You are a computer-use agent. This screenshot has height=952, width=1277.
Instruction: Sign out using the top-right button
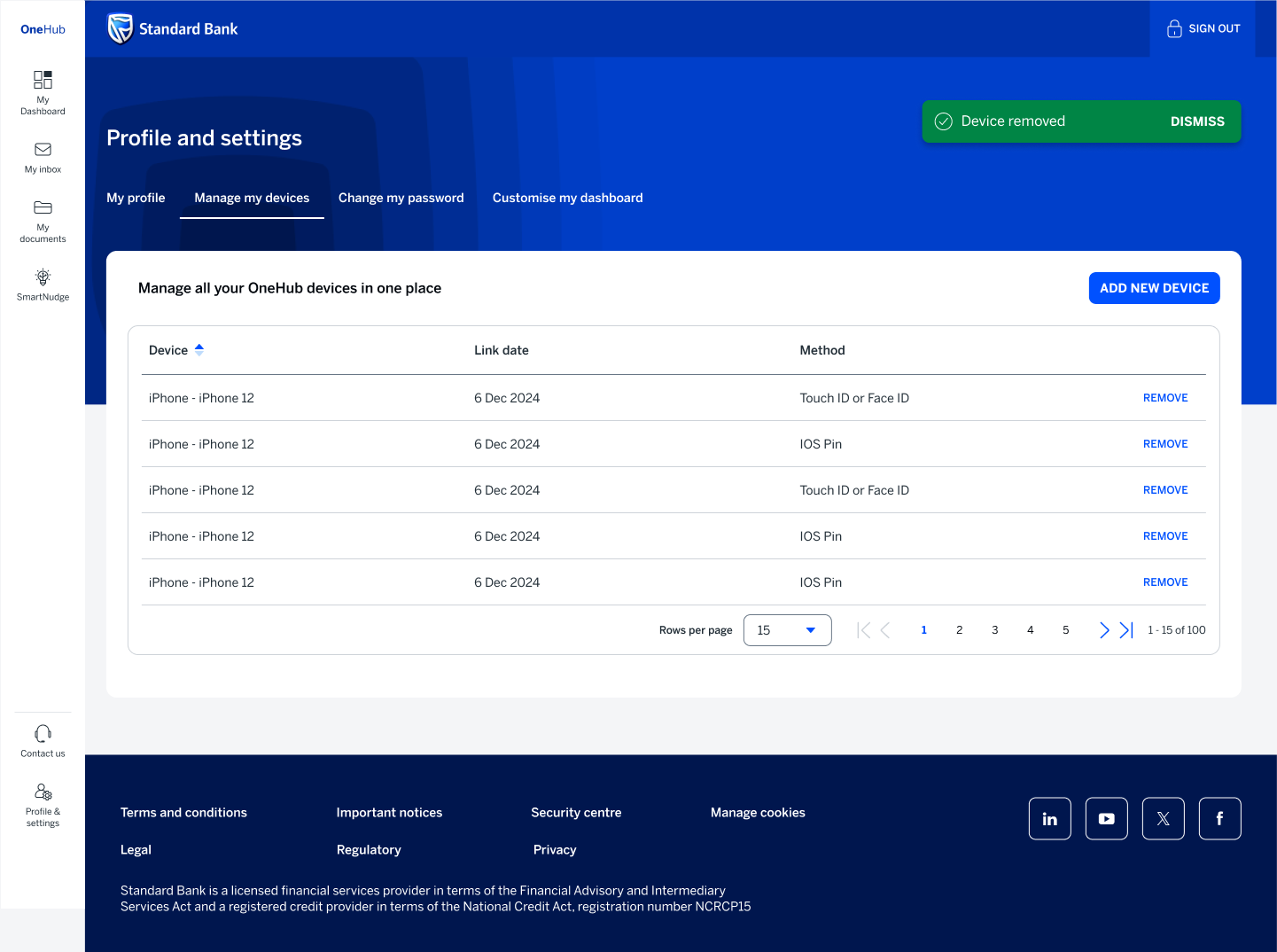click(x=1203, y=28)
